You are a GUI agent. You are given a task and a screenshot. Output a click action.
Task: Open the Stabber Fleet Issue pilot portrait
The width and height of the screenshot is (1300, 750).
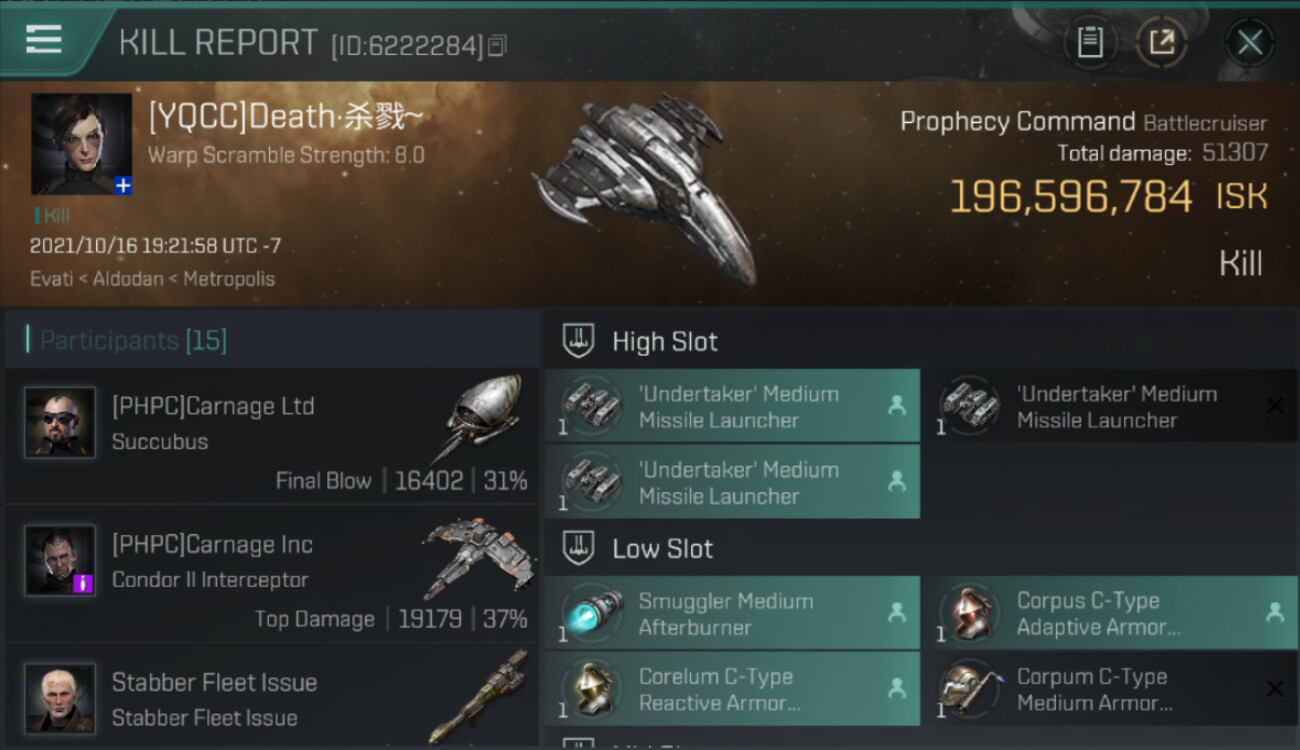60,698
